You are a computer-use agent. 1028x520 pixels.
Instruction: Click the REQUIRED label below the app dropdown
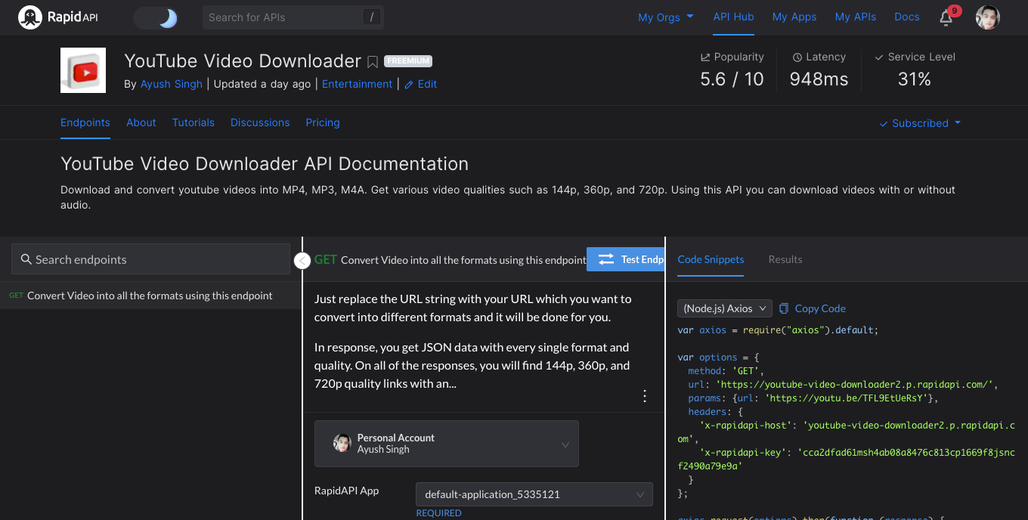(439, 513)
